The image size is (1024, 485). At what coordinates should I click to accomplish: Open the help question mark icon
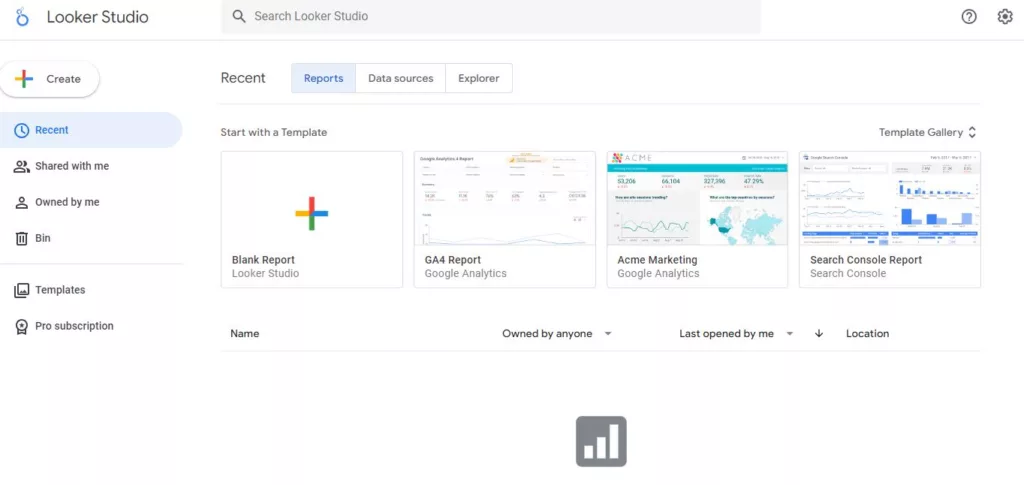click(x=969, y=17)
